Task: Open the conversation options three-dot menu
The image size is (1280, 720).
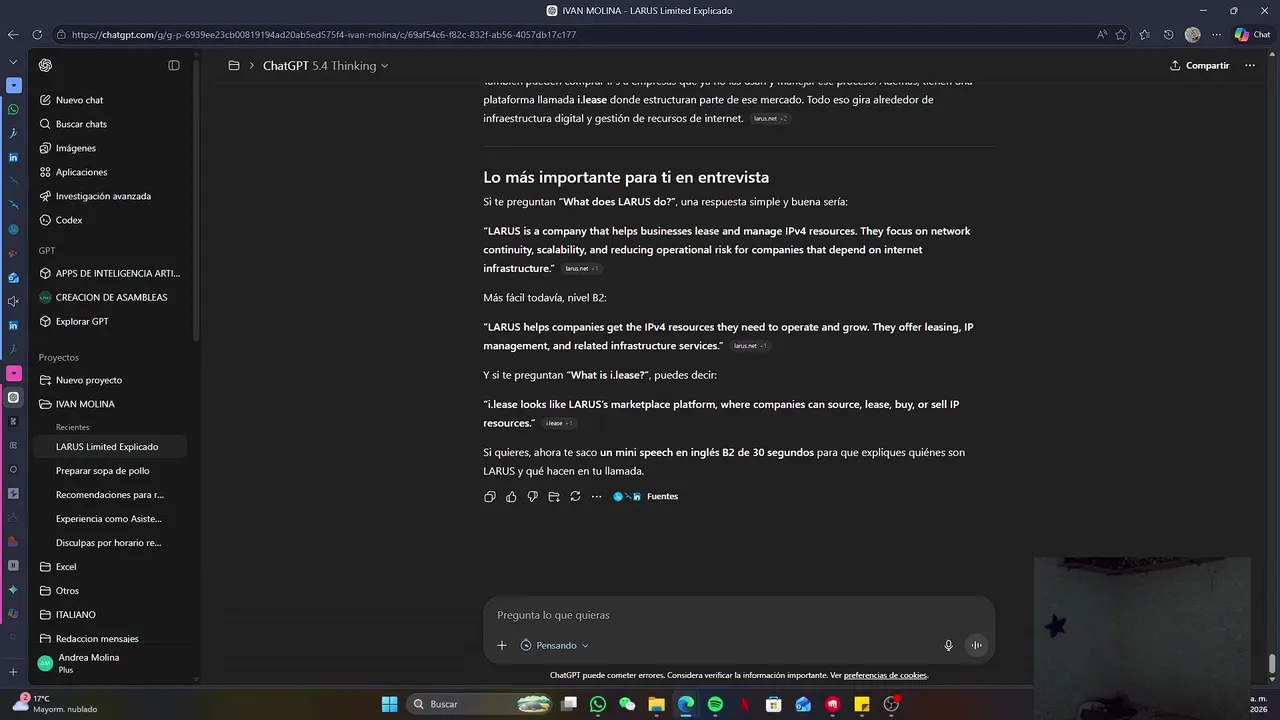Action: click(1250, 65)
